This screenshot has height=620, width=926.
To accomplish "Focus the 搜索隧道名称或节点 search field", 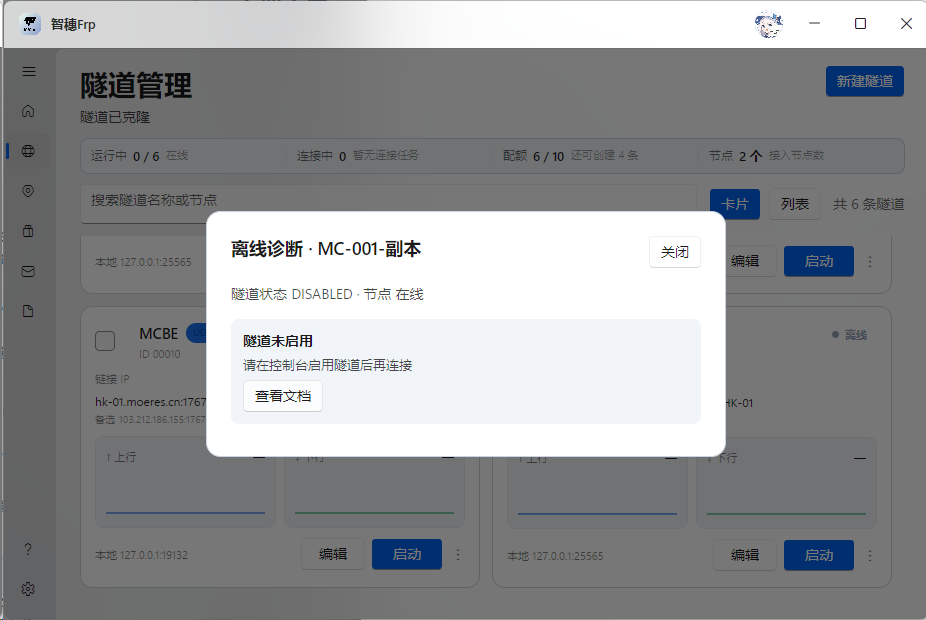I will click(389, 200).
